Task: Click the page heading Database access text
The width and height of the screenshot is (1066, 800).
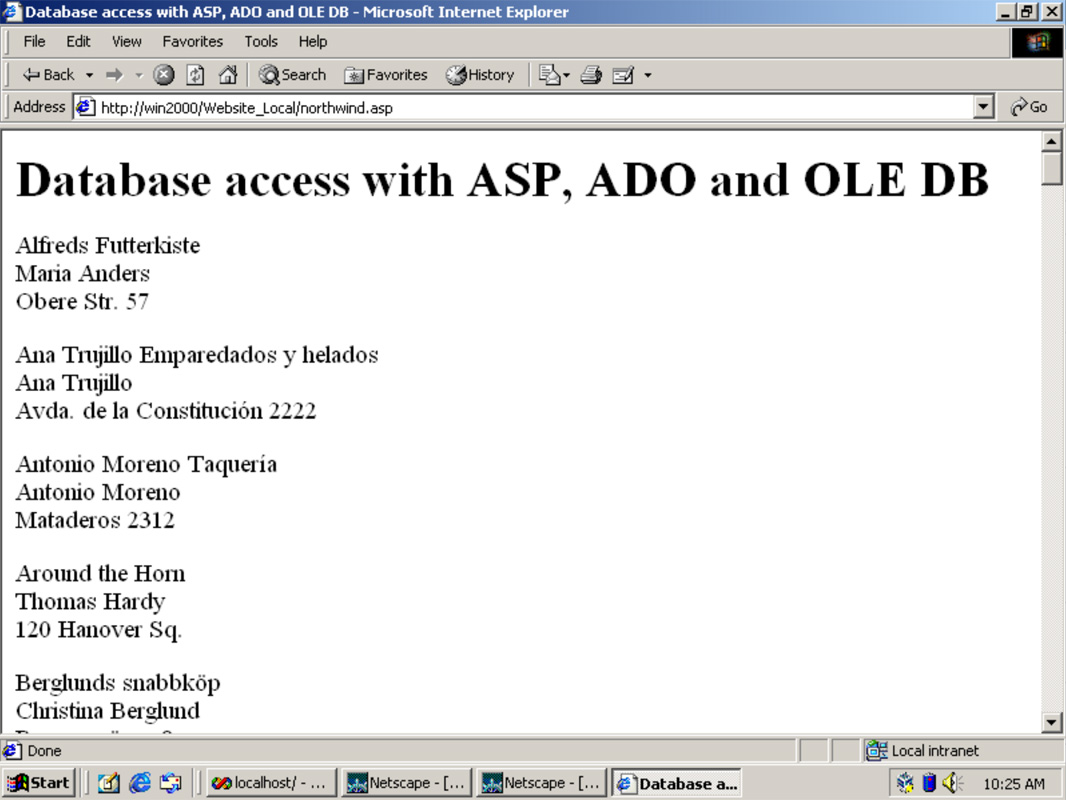Action: [502, 181]
